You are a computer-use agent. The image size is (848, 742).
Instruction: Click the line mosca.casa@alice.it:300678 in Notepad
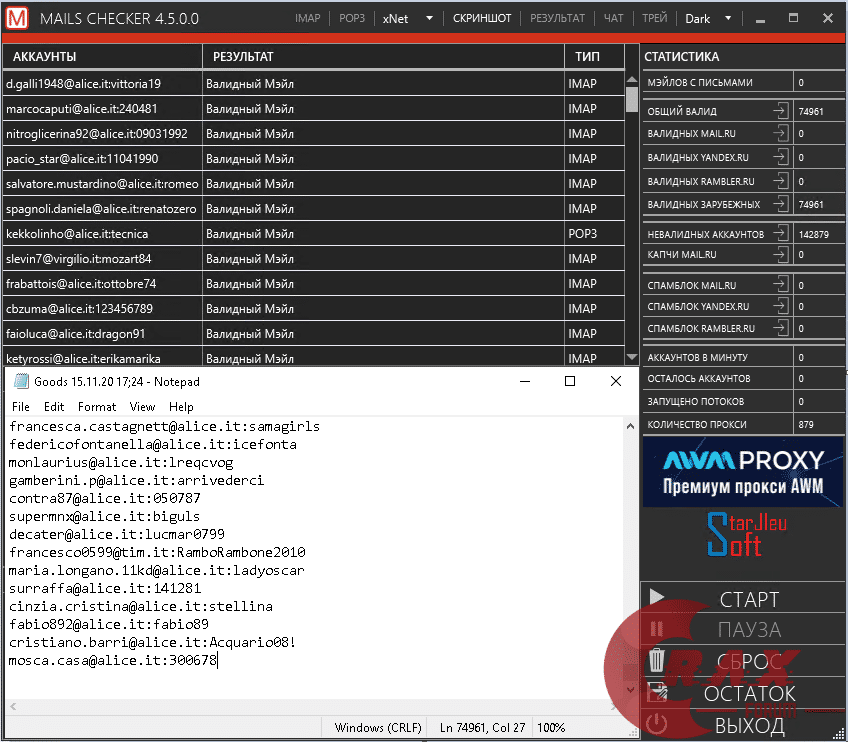pos(112,660)
